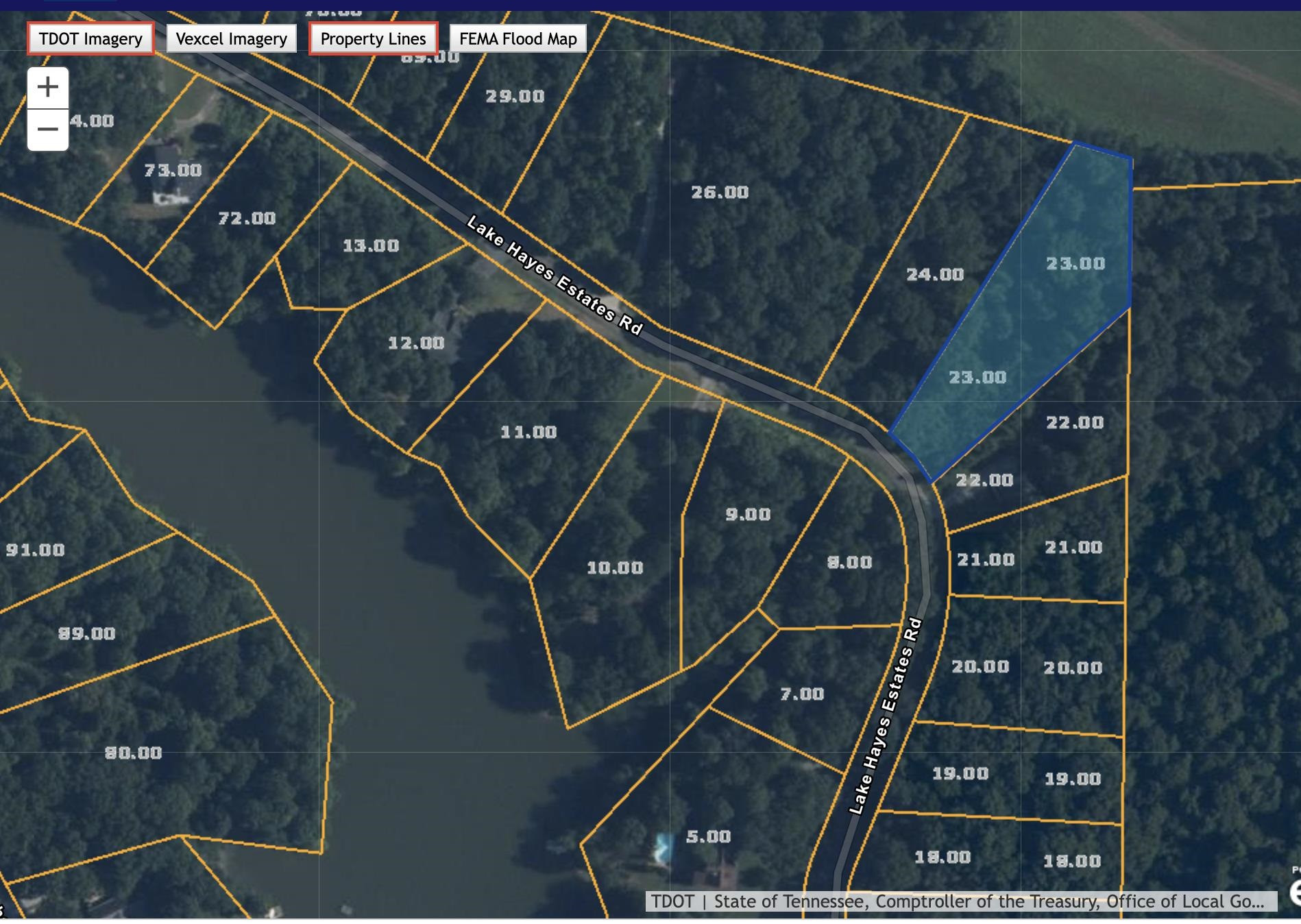This screenshot has width=1301, height=924.
Task: Toggle the Property Lines overlay
Action: [373, 39]
